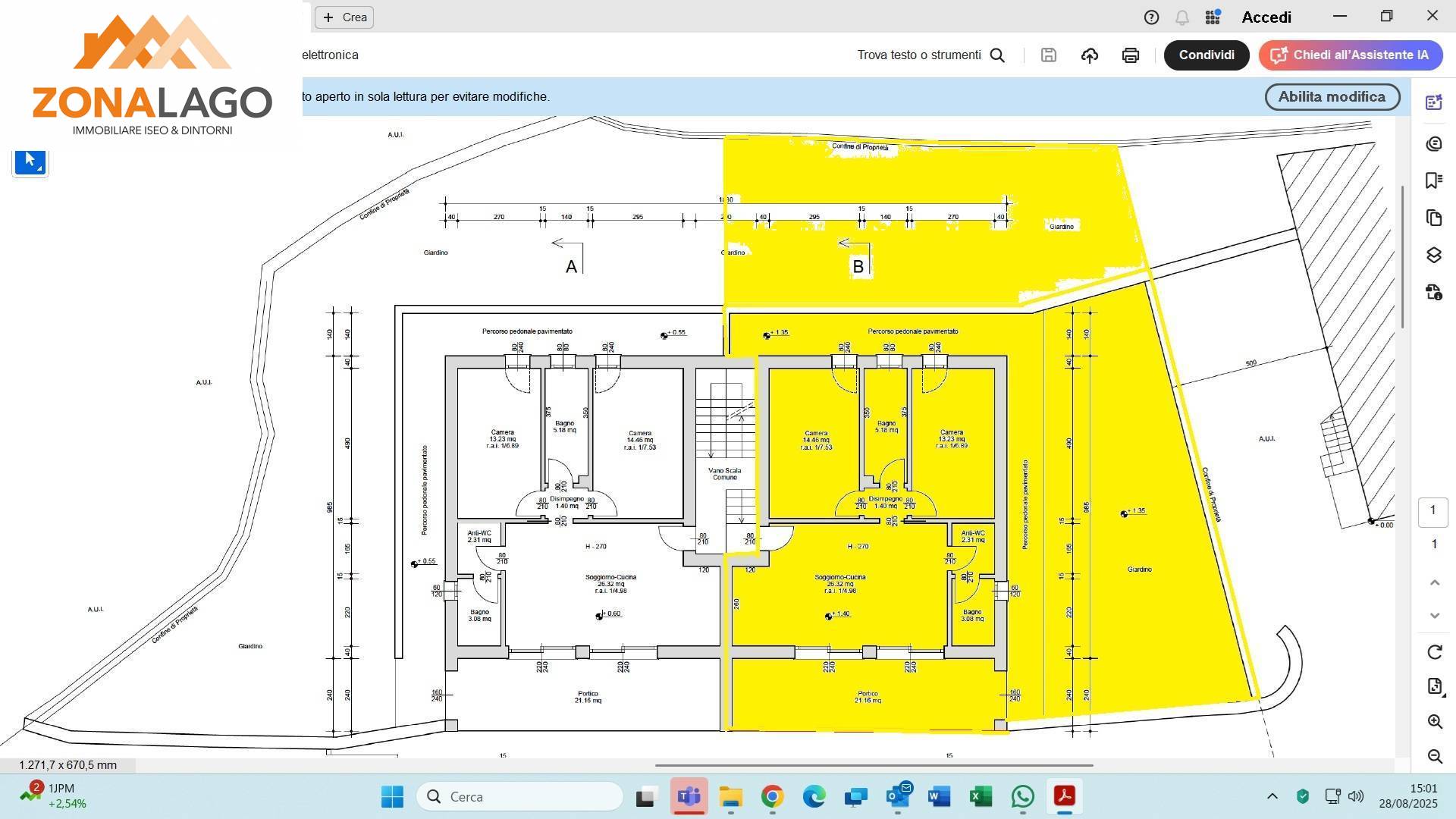Open the JPM stock widget
Viewport: 1456px width, 819px height.
click(53, 795)
